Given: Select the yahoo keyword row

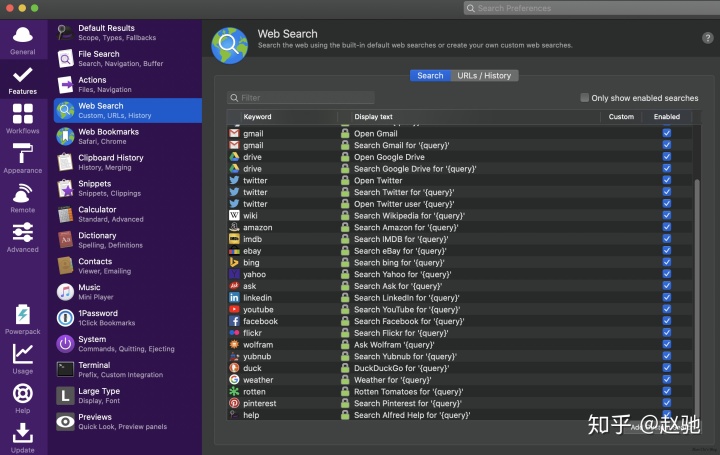Looking at the screenshot, I should 460,274.
